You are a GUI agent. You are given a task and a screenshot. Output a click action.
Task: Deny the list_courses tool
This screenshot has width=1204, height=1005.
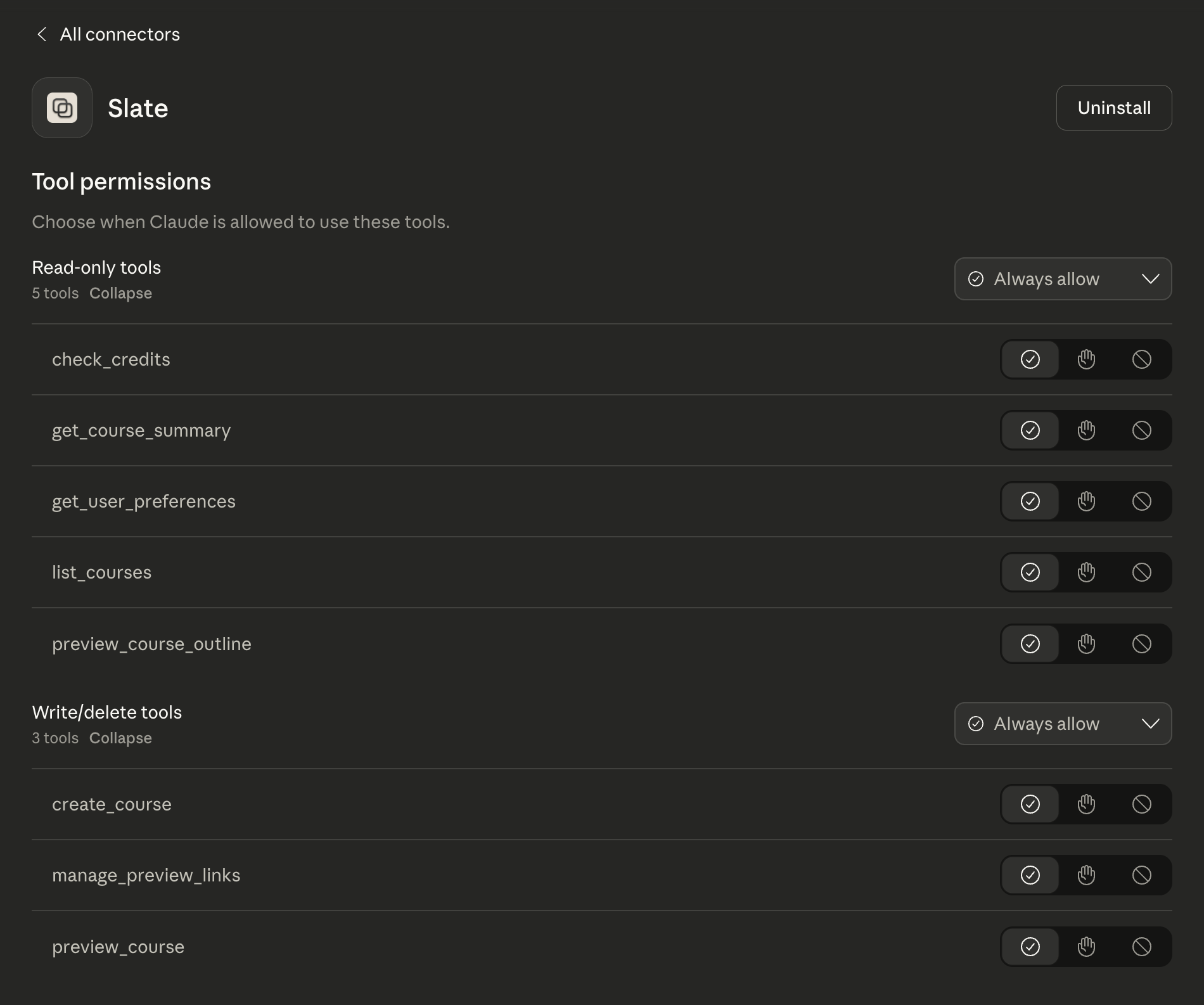point(1141,572)
